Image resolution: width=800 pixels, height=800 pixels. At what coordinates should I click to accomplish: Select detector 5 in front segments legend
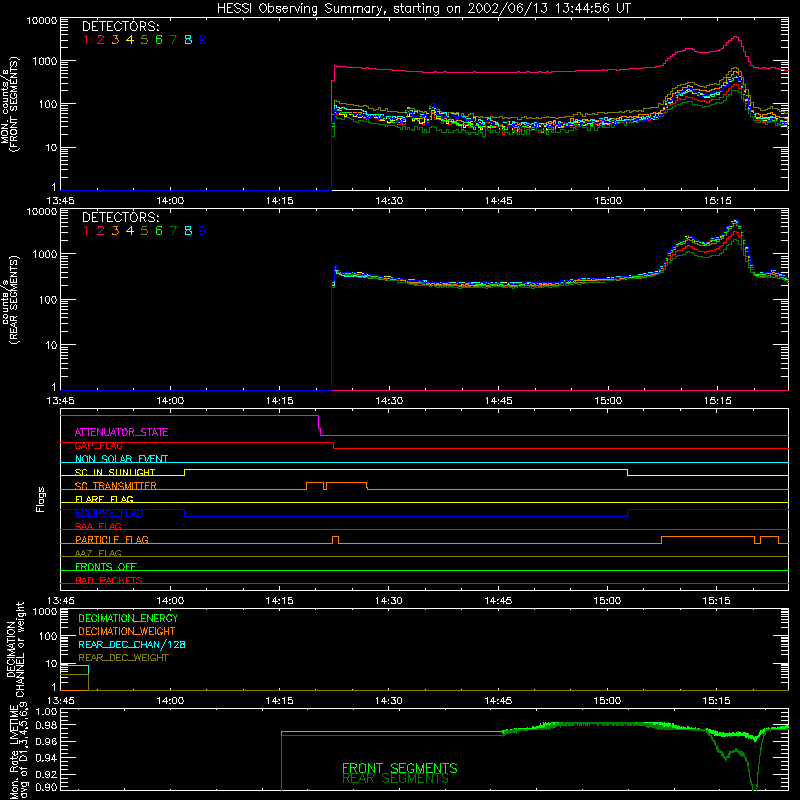144,39
